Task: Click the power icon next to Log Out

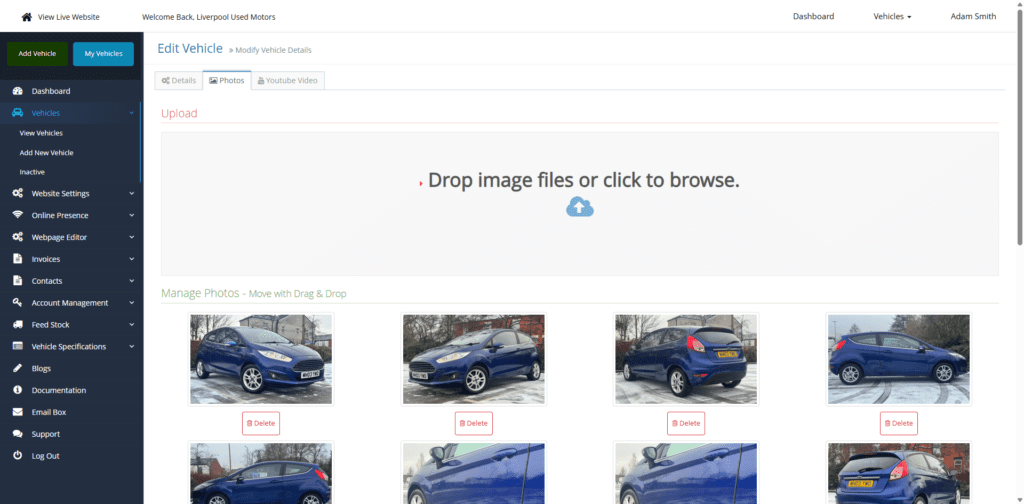Action: coord(18,456)
